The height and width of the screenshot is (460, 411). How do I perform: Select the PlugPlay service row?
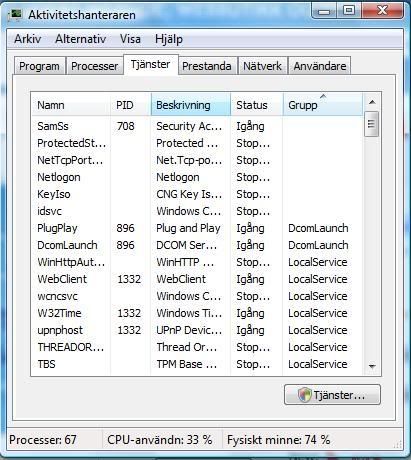(197, 228)
